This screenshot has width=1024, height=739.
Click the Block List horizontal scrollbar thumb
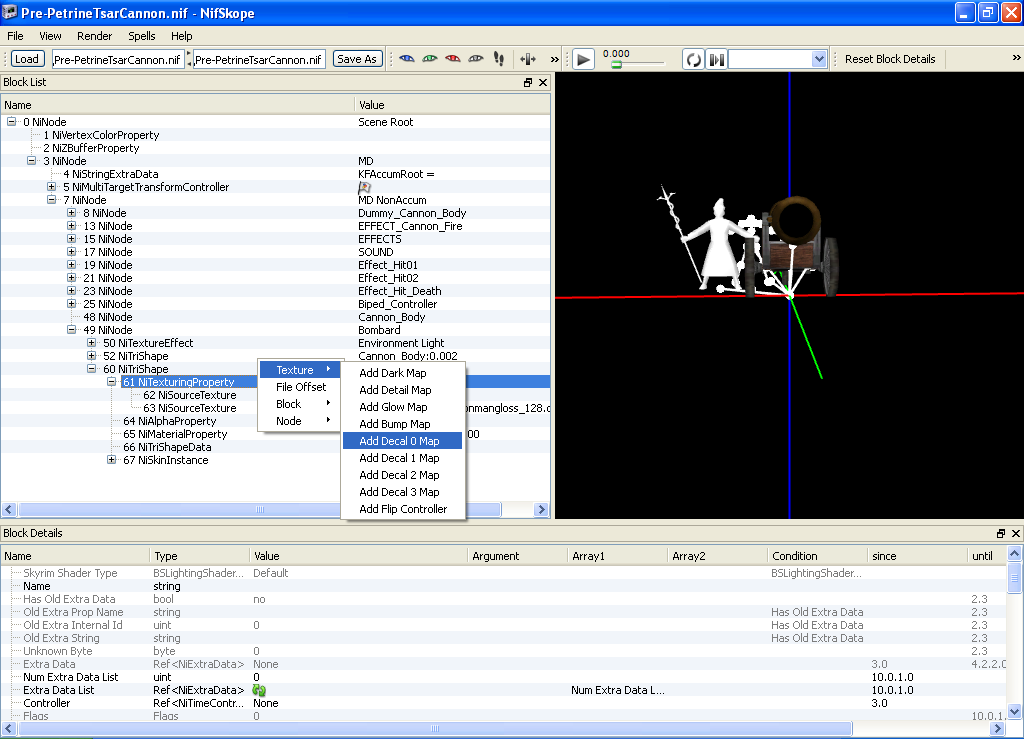[260, 509]
